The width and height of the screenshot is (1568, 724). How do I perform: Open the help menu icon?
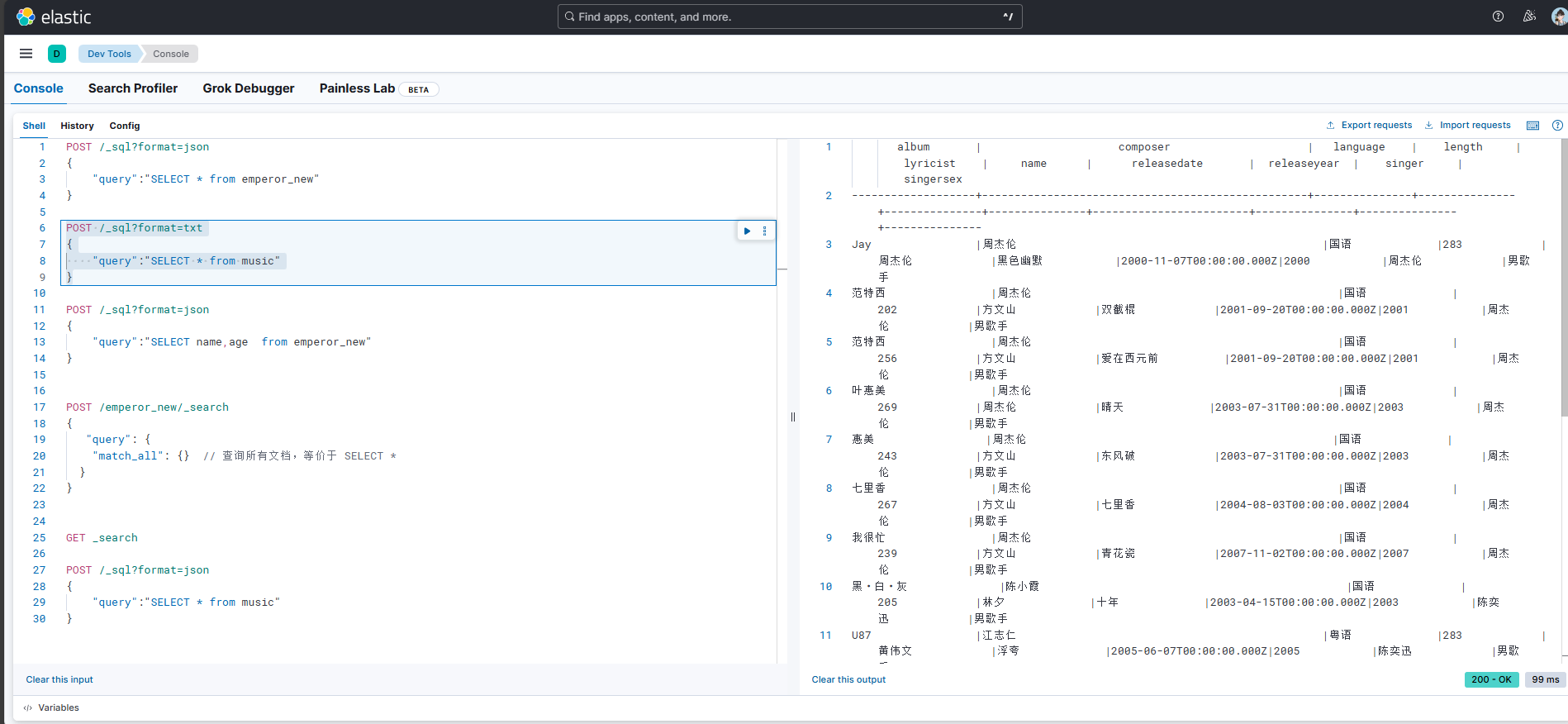tap(1498, 17)
